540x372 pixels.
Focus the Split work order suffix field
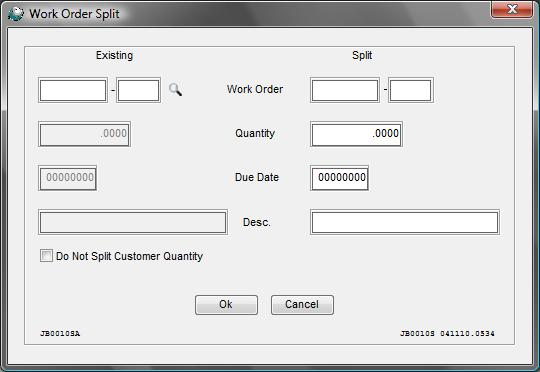[x=411, y=90]
